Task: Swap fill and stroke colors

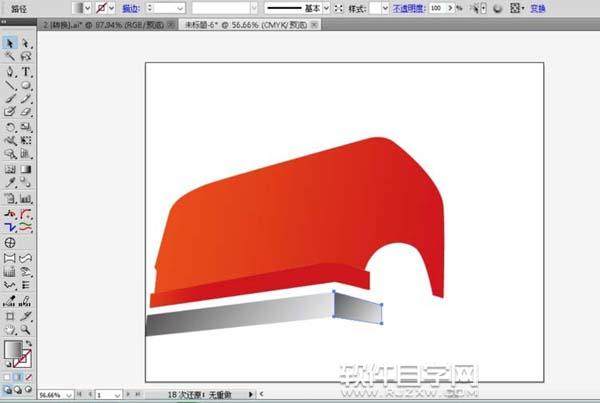Action: pos(28,343)
